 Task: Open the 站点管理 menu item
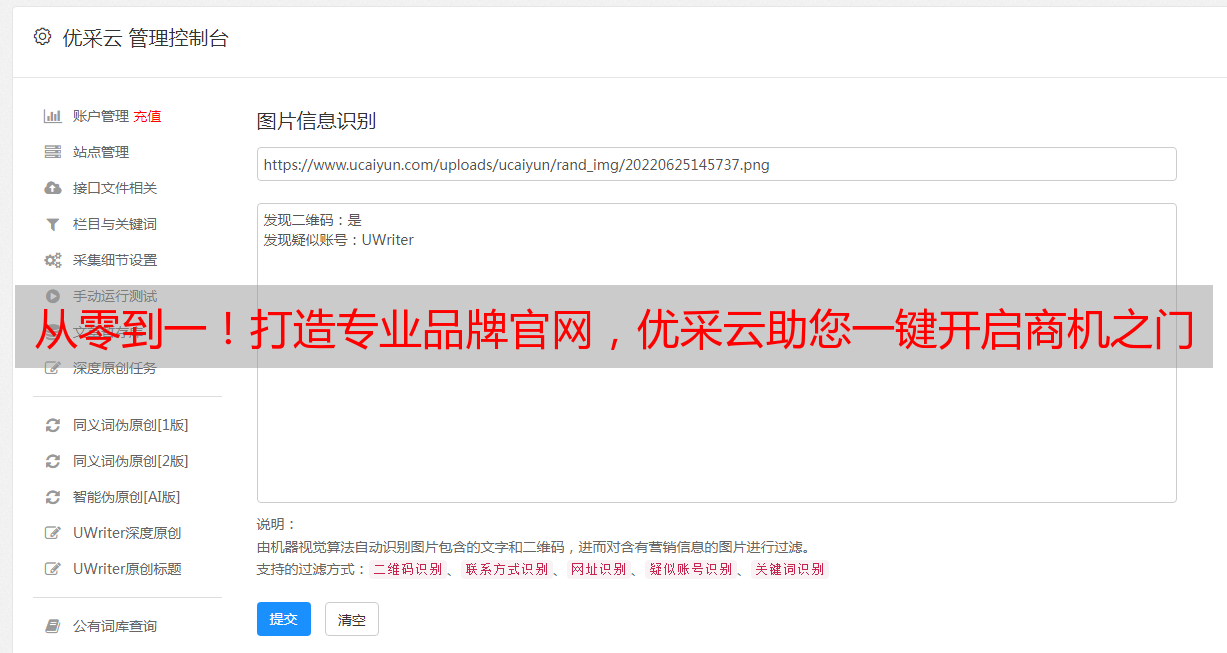101,152
